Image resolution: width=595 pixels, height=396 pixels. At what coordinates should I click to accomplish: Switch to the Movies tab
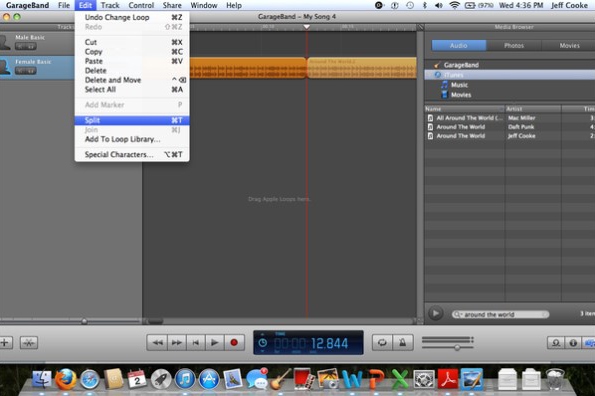tap(569, 46)
